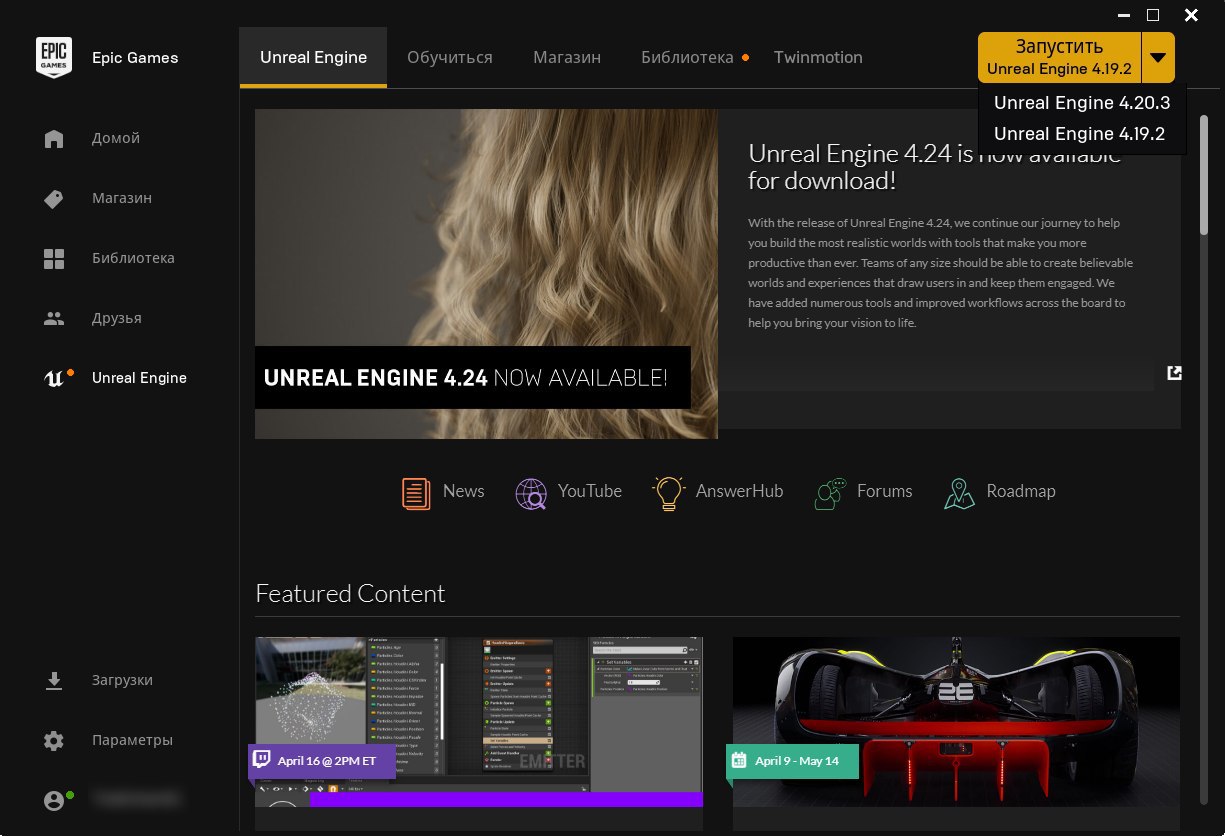Expand the launch version dropdown arrow
Viewport: 1225px width, 836px height.
tap(1158, 57)
